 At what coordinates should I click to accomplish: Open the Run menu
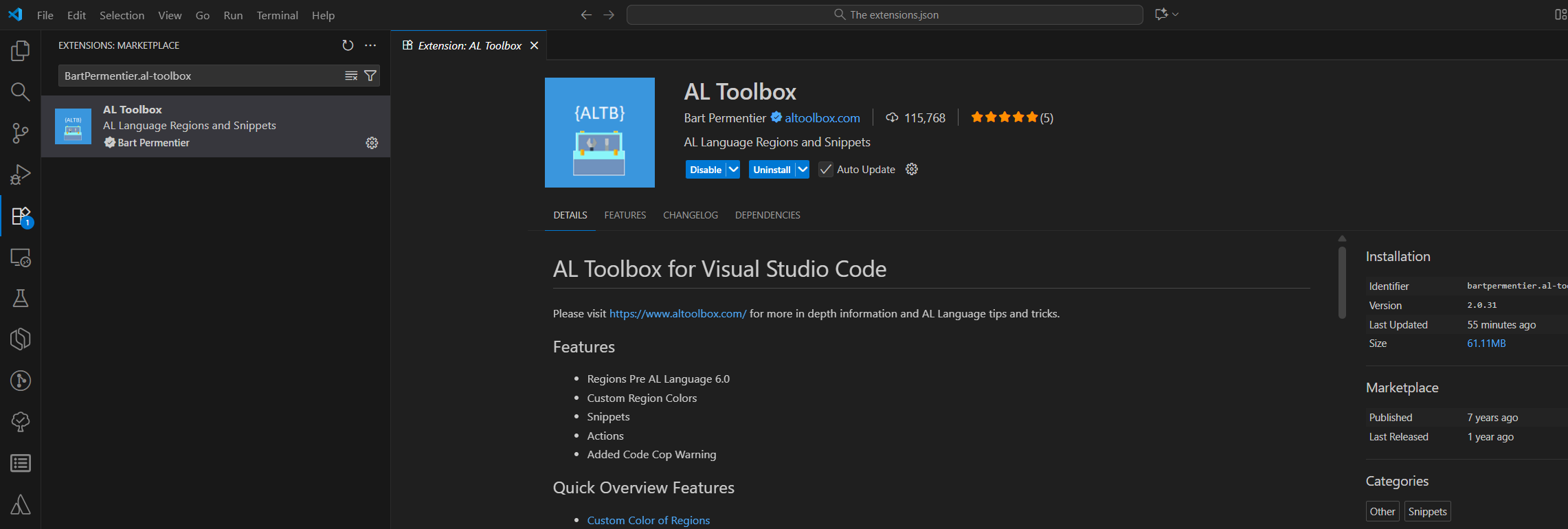[x=233, y=15]
